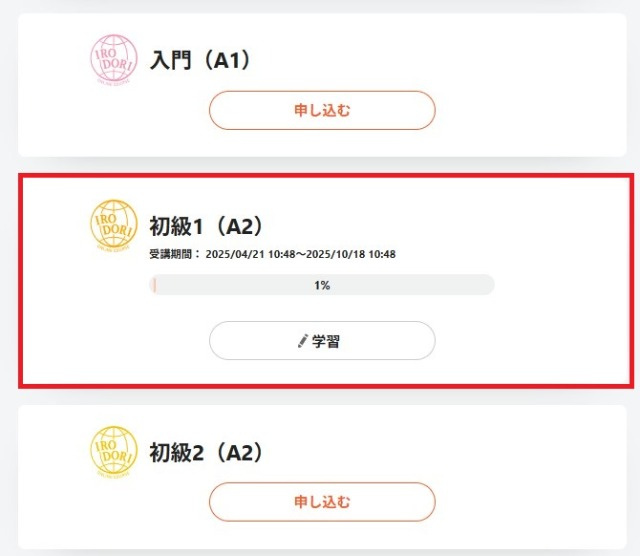The height and width of the screenshot is (556, 640).
Task: Click the filled left end of progress bar
Action: (153, 285)
